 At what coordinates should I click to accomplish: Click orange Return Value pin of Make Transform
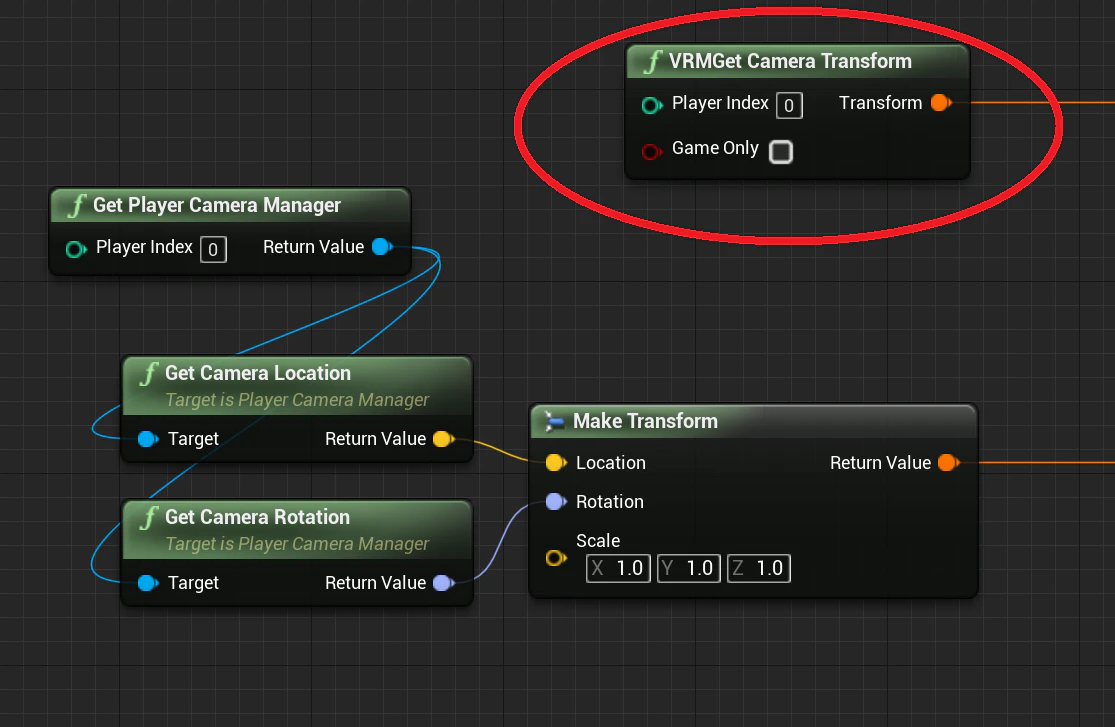pos(948,462)
